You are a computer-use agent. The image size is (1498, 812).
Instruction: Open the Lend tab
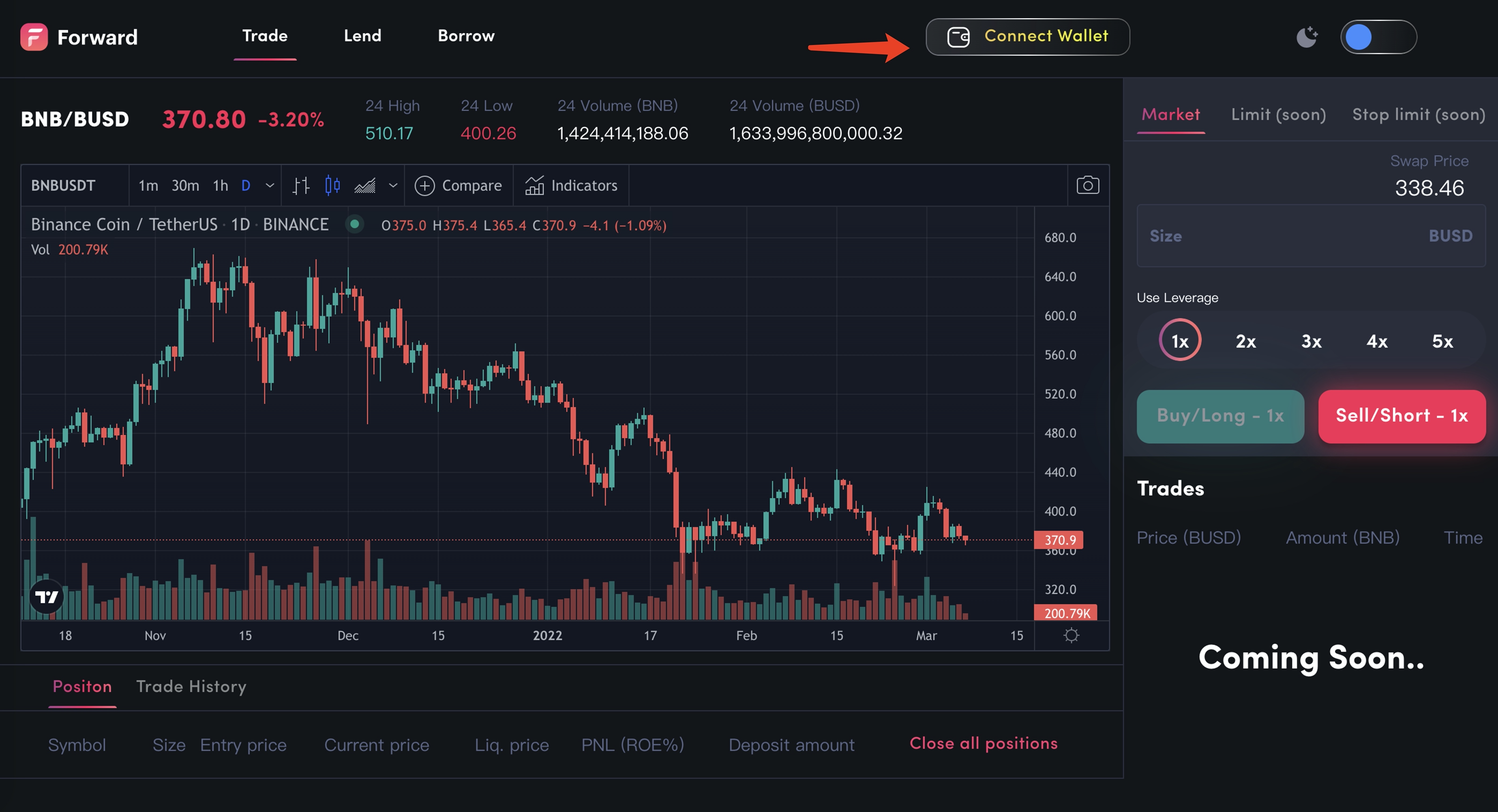click(362, 36)
